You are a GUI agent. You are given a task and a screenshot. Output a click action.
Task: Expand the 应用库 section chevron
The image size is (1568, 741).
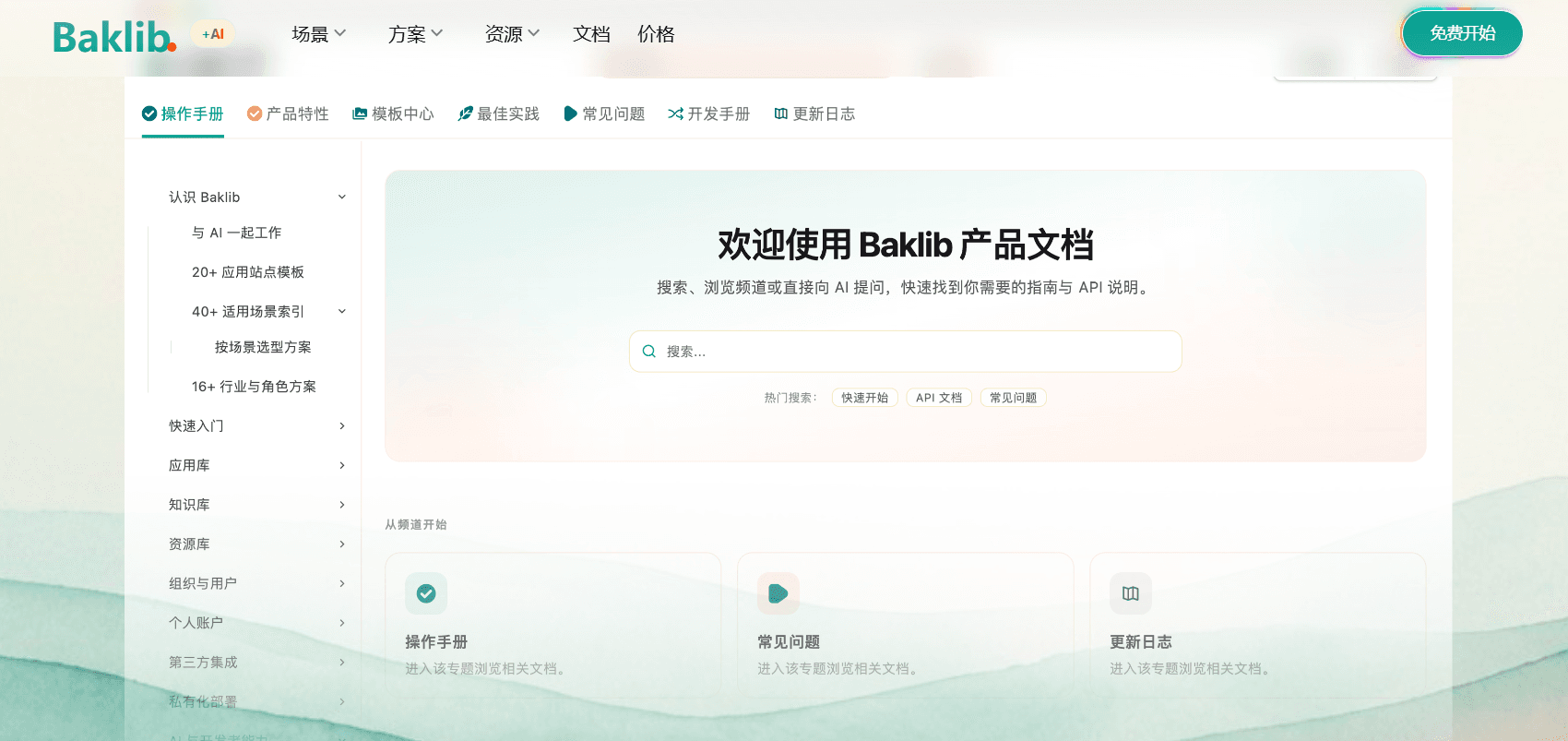(x=342, y=466)
